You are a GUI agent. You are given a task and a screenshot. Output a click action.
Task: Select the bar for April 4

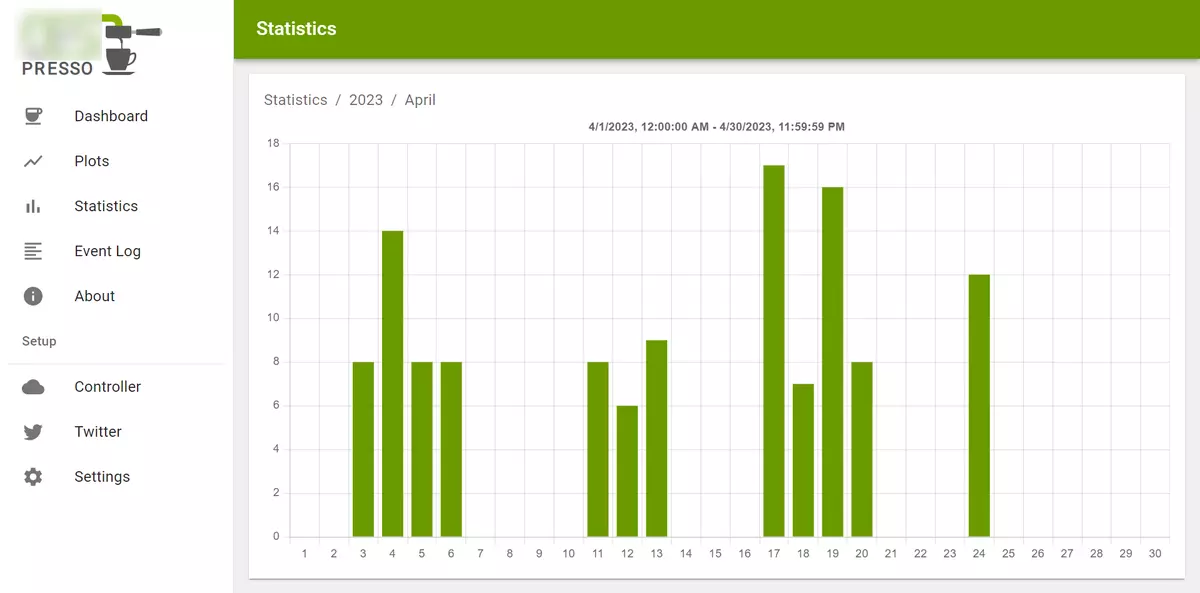click(392, 384)
